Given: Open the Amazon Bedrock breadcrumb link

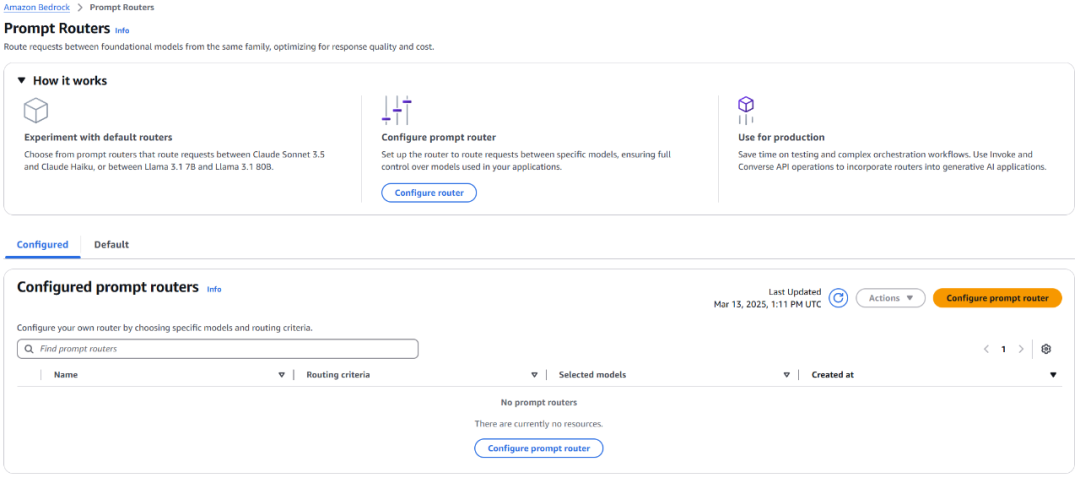Looking at the screenshot, I should [x=35, y=7].
